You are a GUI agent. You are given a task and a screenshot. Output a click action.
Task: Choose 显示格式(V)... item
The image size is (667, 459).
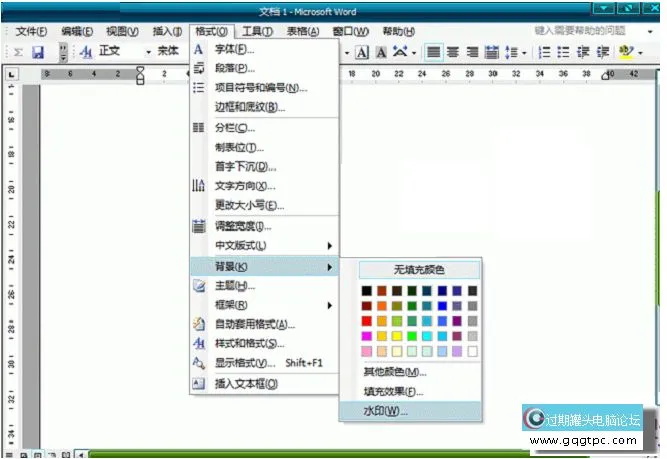264,363
